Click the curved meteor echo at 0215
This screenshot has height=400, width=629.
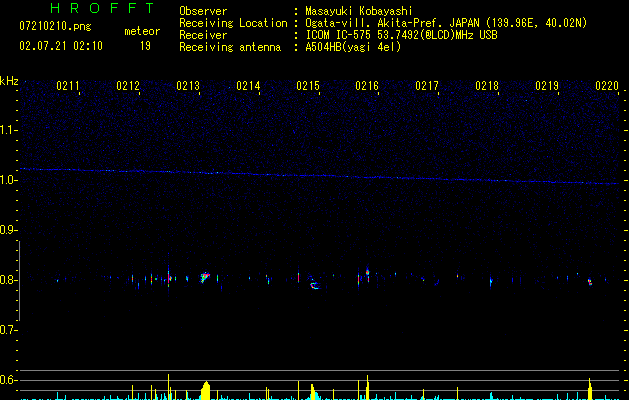click(314, 285)
